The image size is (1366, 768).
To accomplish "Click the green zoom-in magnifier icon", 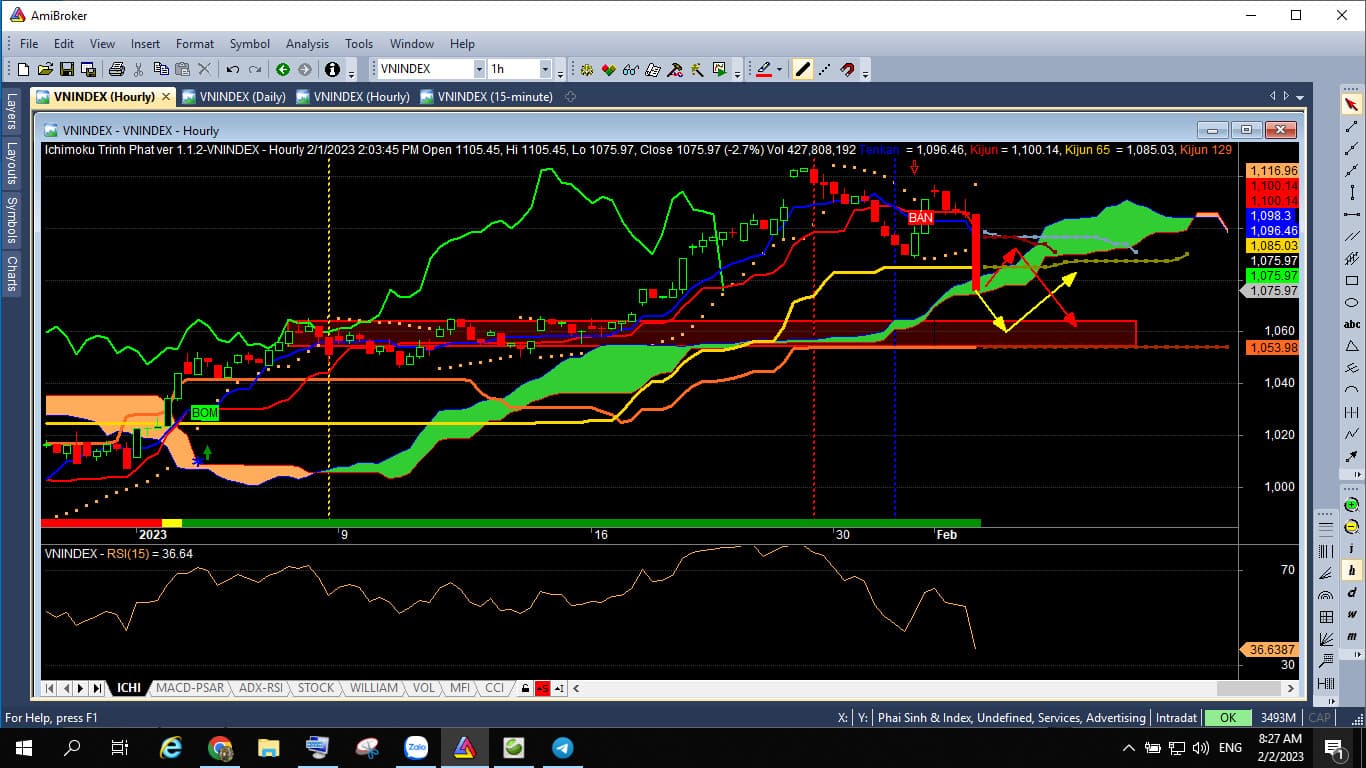I will point(1352,506).
